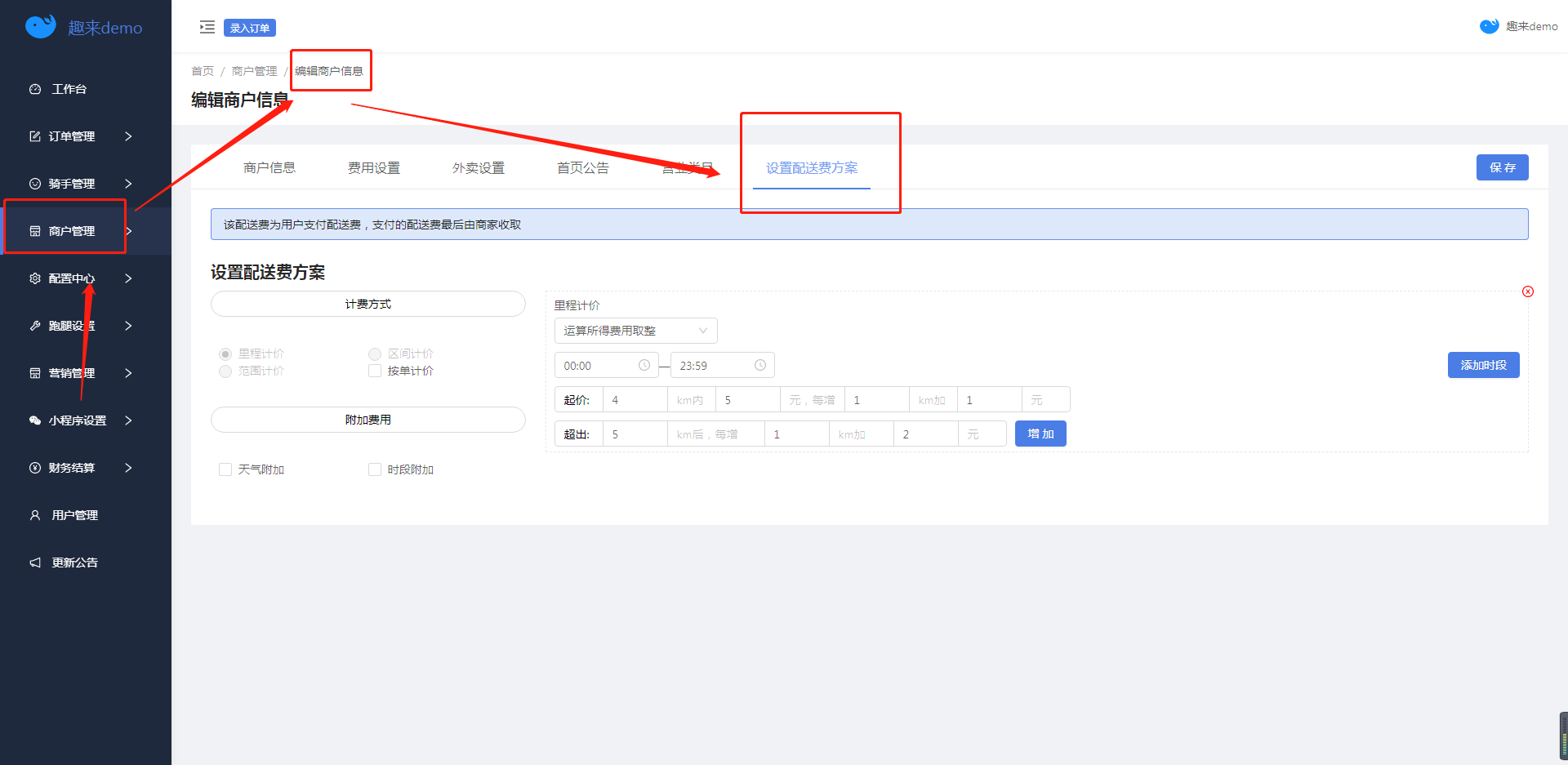This screenshot has width=1568, height=765.
Task: Expand the 订单管理 sidebar submenu
Action: [81, 136]
